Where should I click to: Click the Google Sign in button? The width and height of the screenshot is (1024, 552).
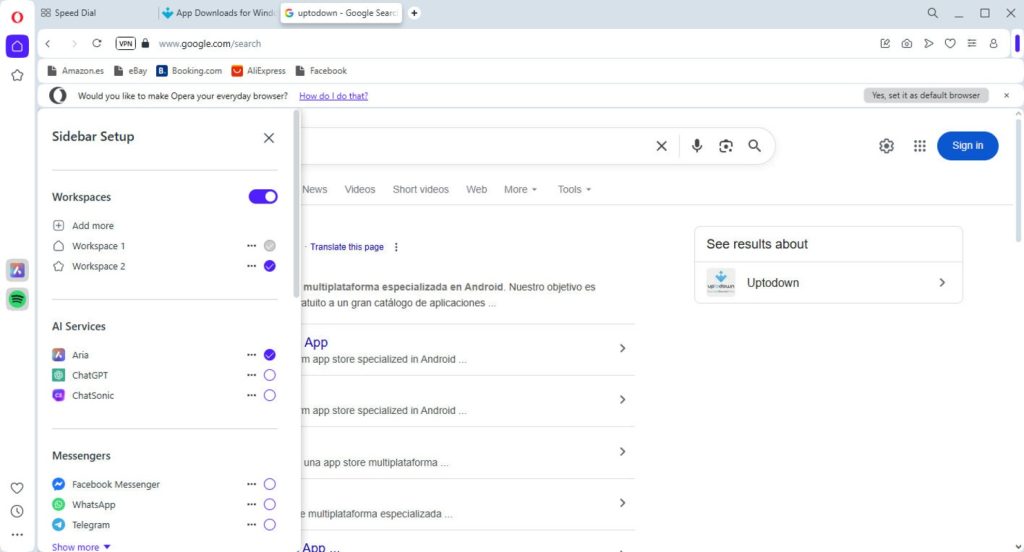967,146
